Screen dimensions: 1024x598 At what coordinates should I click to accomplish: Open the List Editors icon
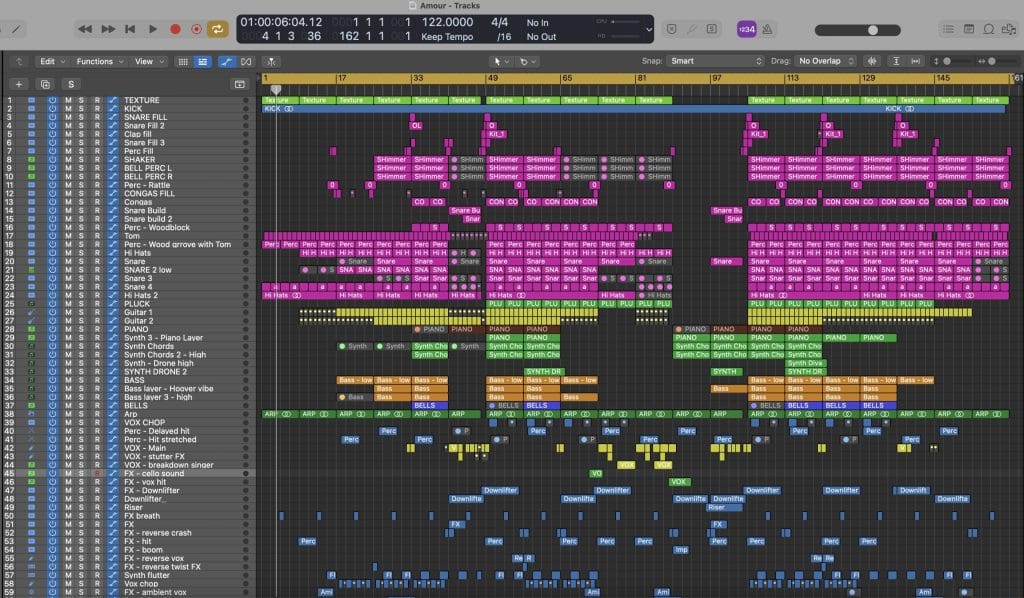[x=949, y=29]
